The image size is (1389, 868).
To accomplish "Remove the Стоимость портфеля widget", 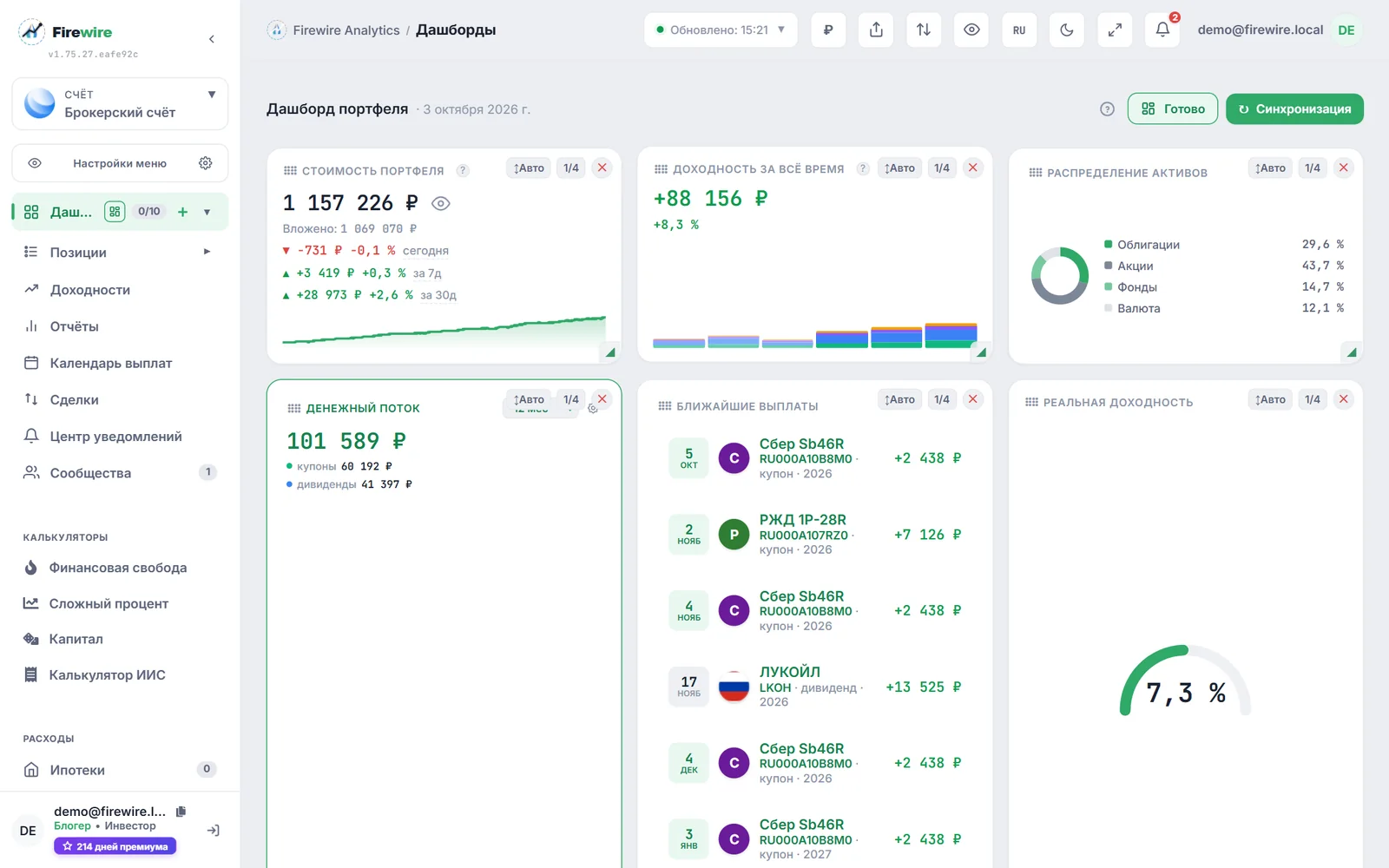I will pyautogui.click(x=602, y=168).
